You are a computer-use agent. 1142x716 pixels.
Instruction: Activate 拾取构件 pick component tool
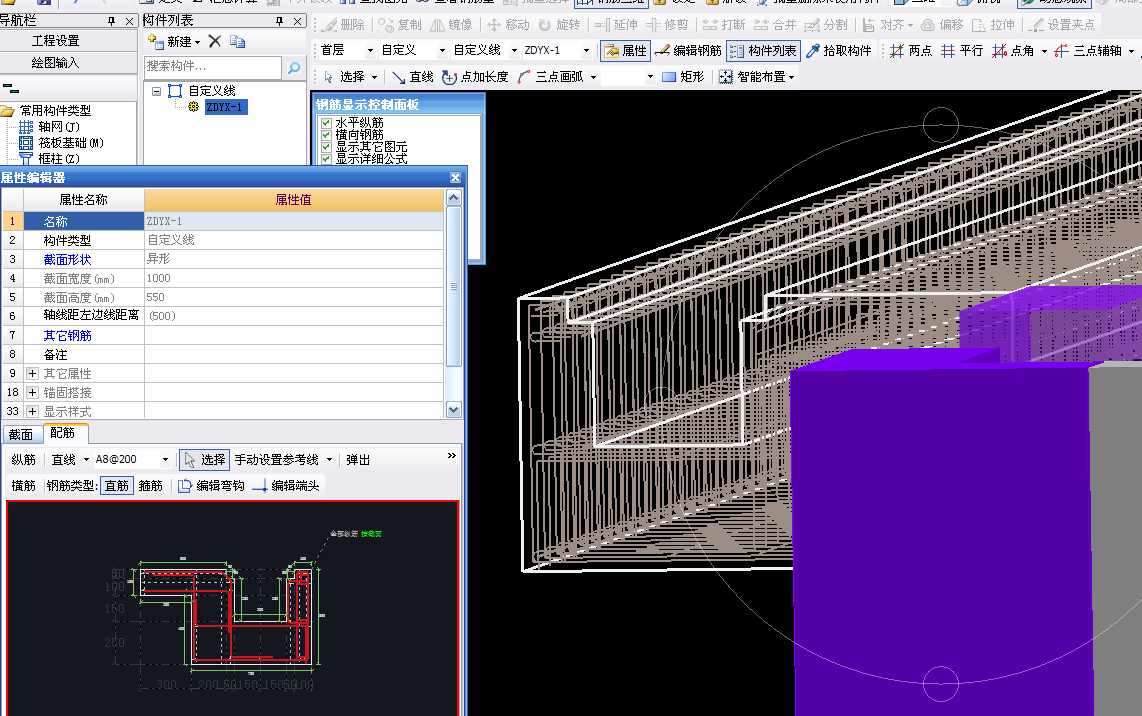pyautogui.click(x=838, y=50)
